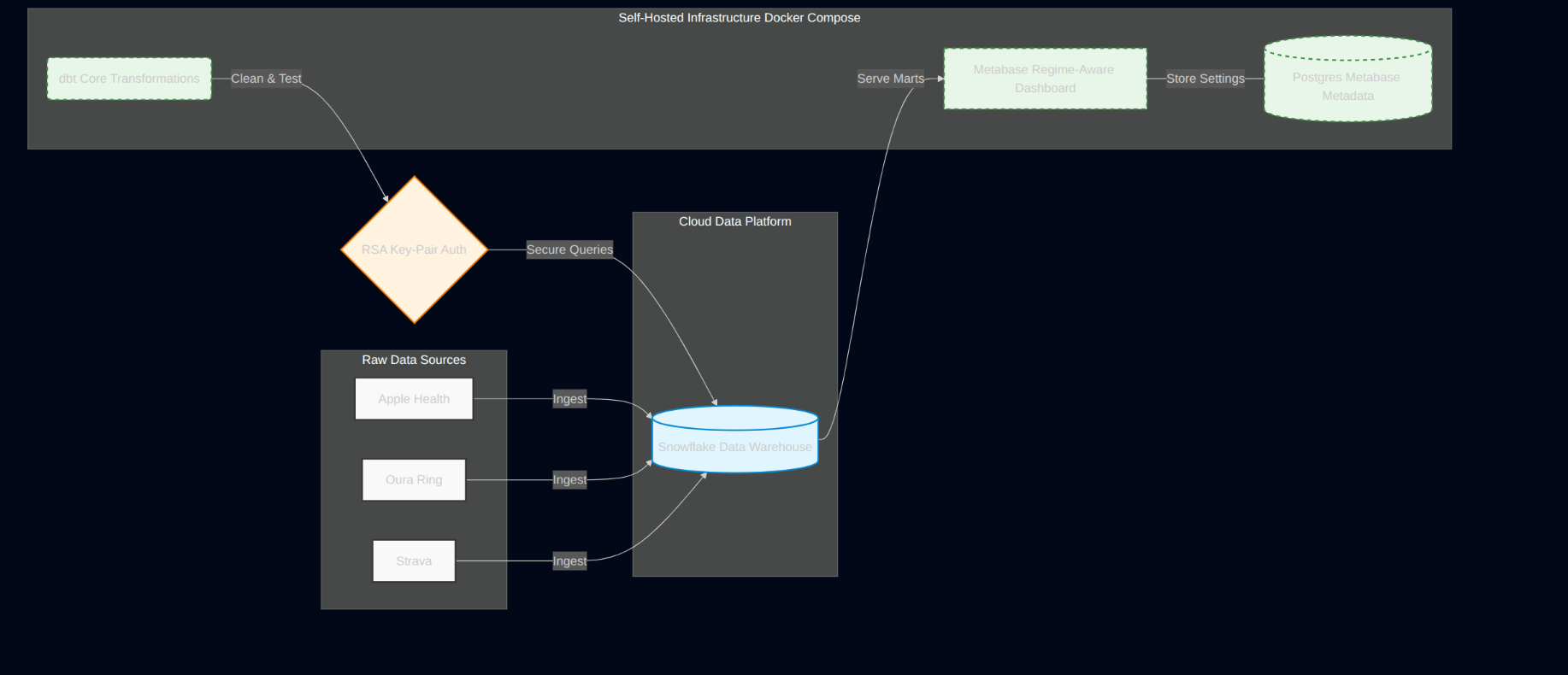Image resolution: width=1568 pixels, height=675 pixels.
Task: Click the Ingest label from Apple Health
Action: pos(569,399)
